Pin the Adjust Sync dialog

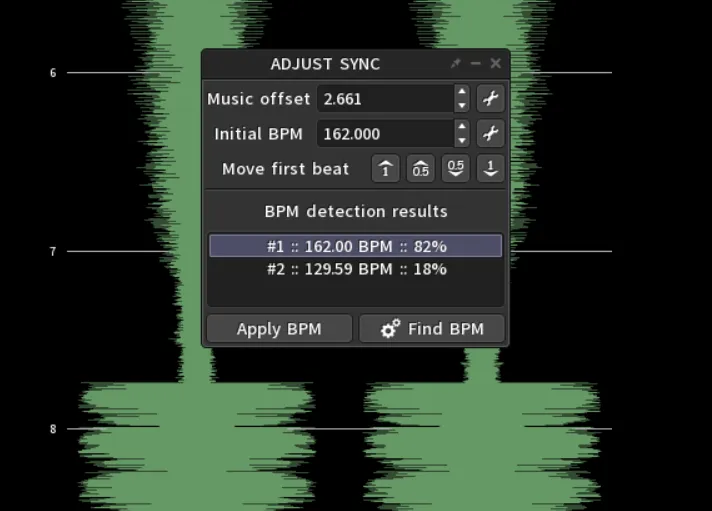tap(455, 64)
